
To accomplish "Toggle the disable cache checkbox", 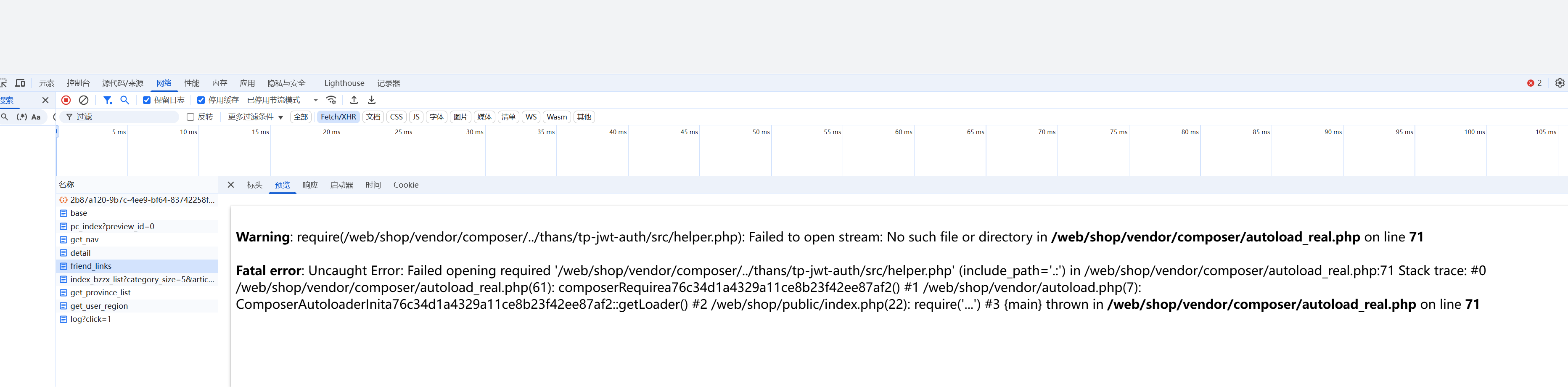I will tap(201, 100).
